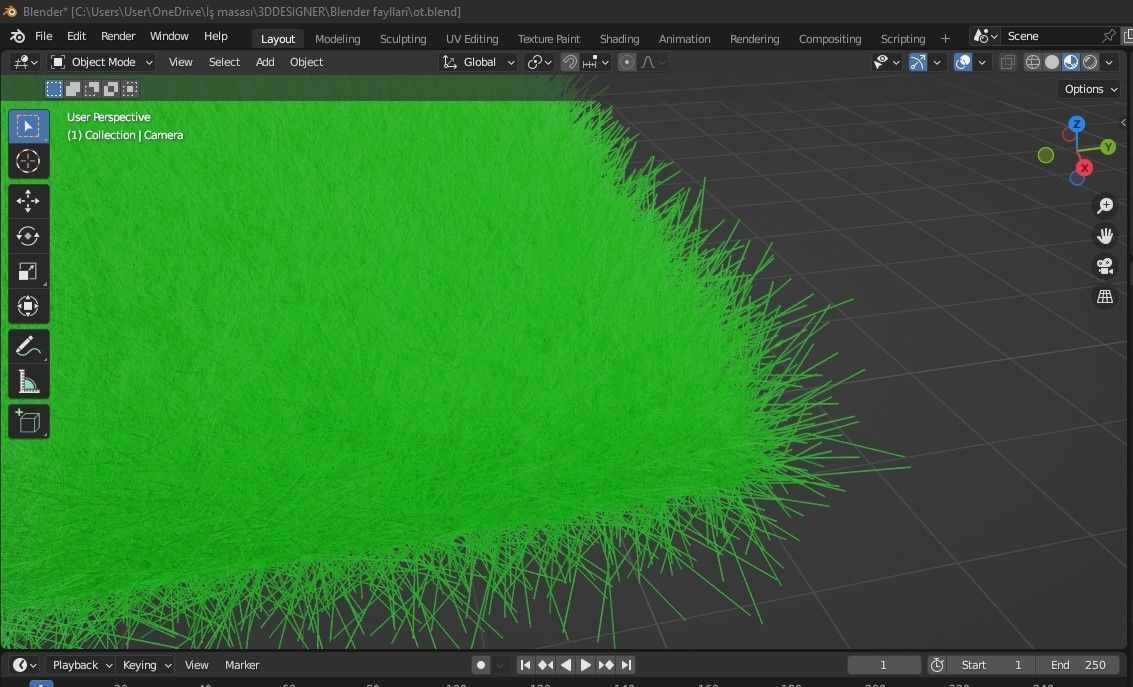Select the Add Cube tool
1133x687 pixels.
point(29,422)
